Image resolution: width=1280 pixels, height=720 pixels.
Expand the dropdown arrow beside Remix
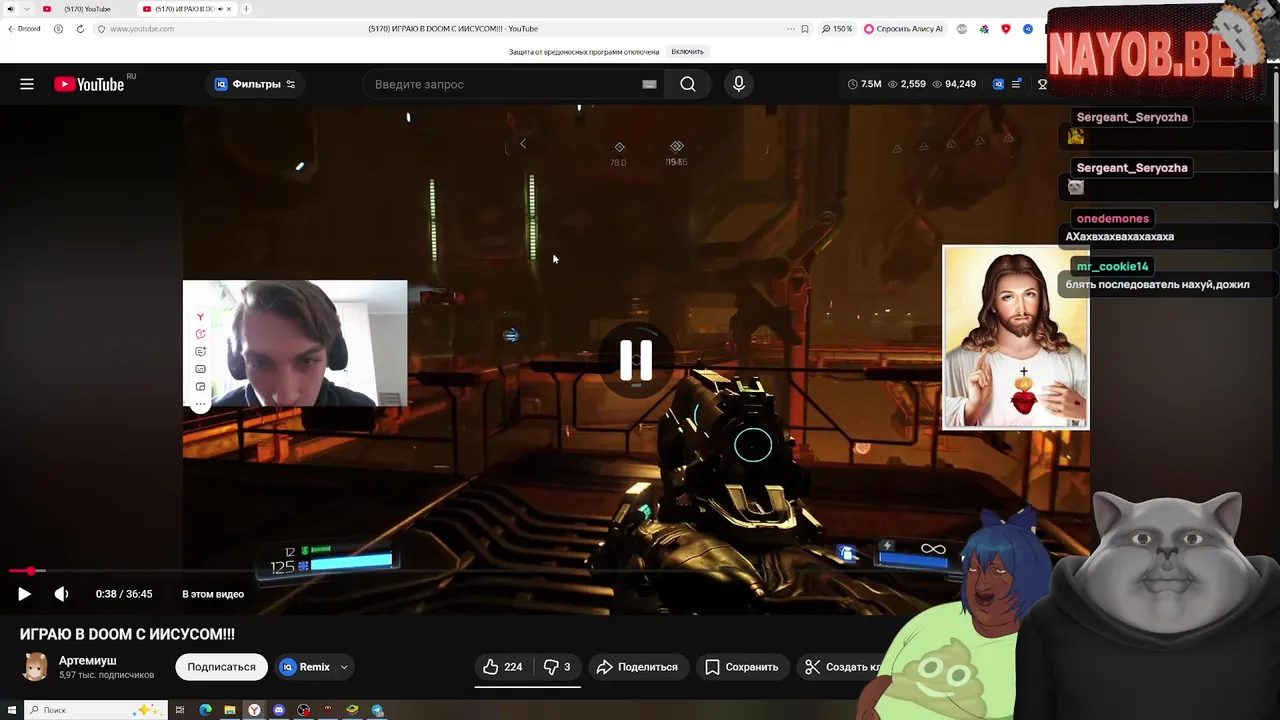(x=344, y=667)
